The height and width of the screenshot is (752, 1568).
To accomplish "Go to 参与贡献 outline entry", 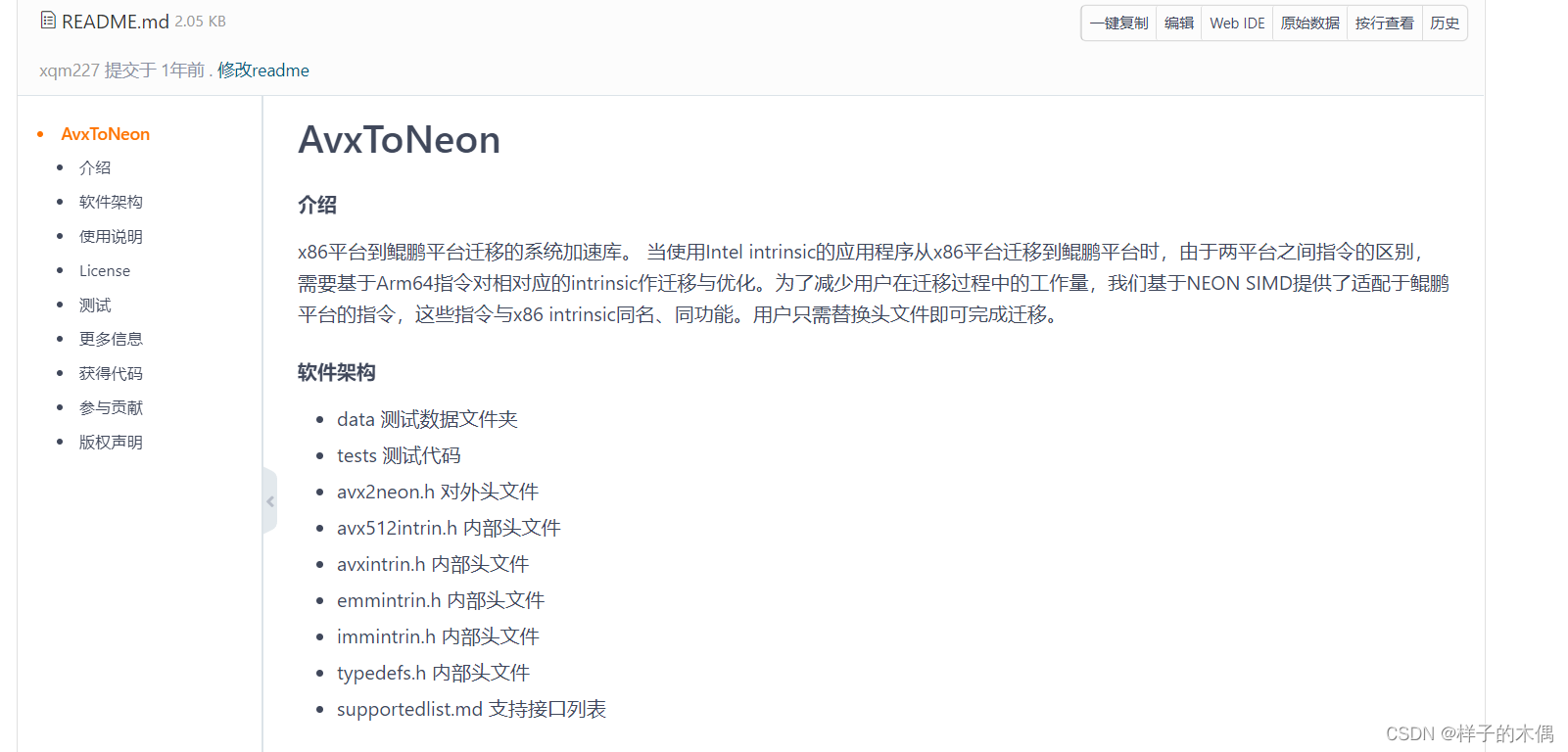I will click(x=111, y=408).
